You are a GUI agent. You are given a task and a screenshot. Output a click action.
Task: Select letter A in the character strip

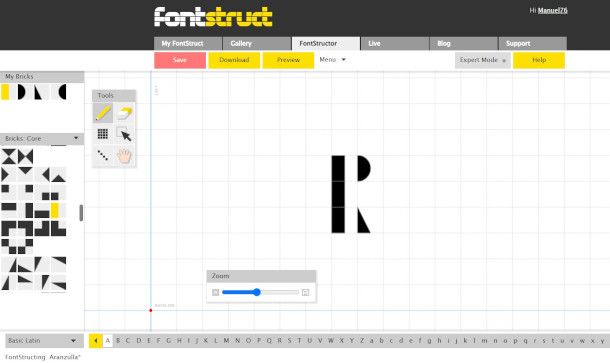(108, 340)
